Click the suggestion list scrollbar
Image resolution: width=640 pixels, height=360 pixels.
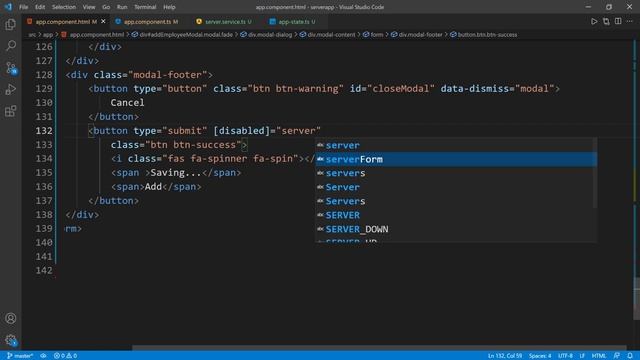(594, 173)
